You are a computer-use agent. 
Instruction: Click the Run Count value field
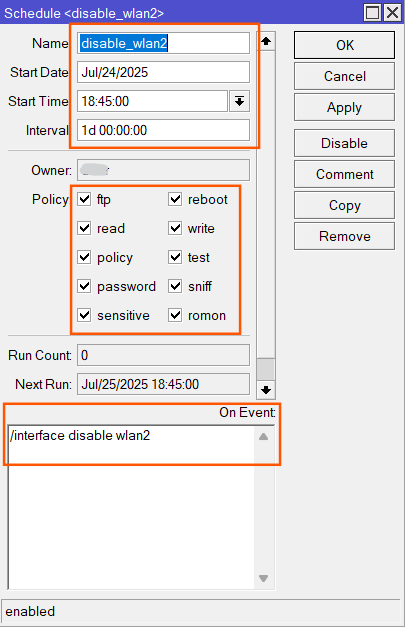164,355
